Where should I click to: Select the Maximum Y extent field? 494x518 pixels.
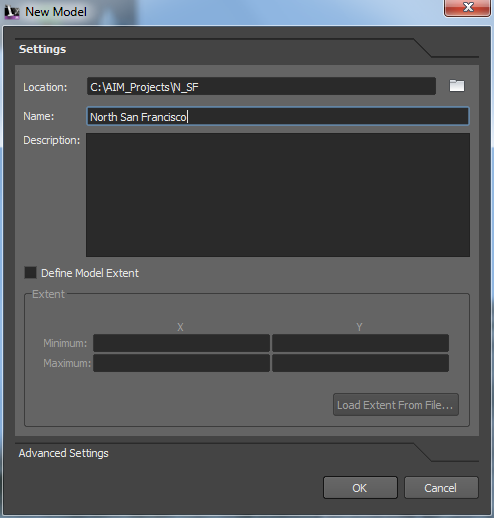pos(360,363)
